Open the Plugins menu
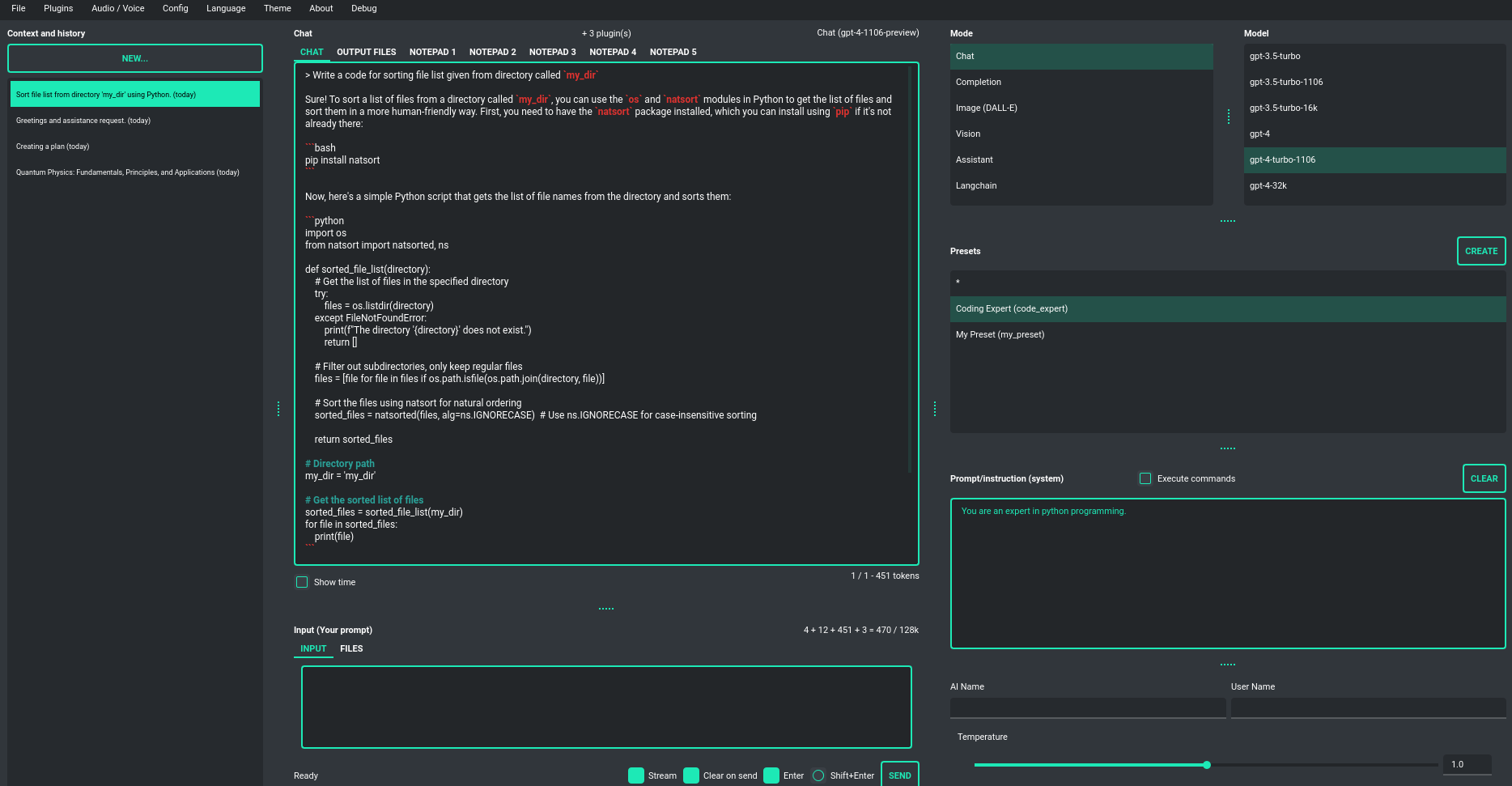This screenshot has height=786, width=1512. [58, 8]
